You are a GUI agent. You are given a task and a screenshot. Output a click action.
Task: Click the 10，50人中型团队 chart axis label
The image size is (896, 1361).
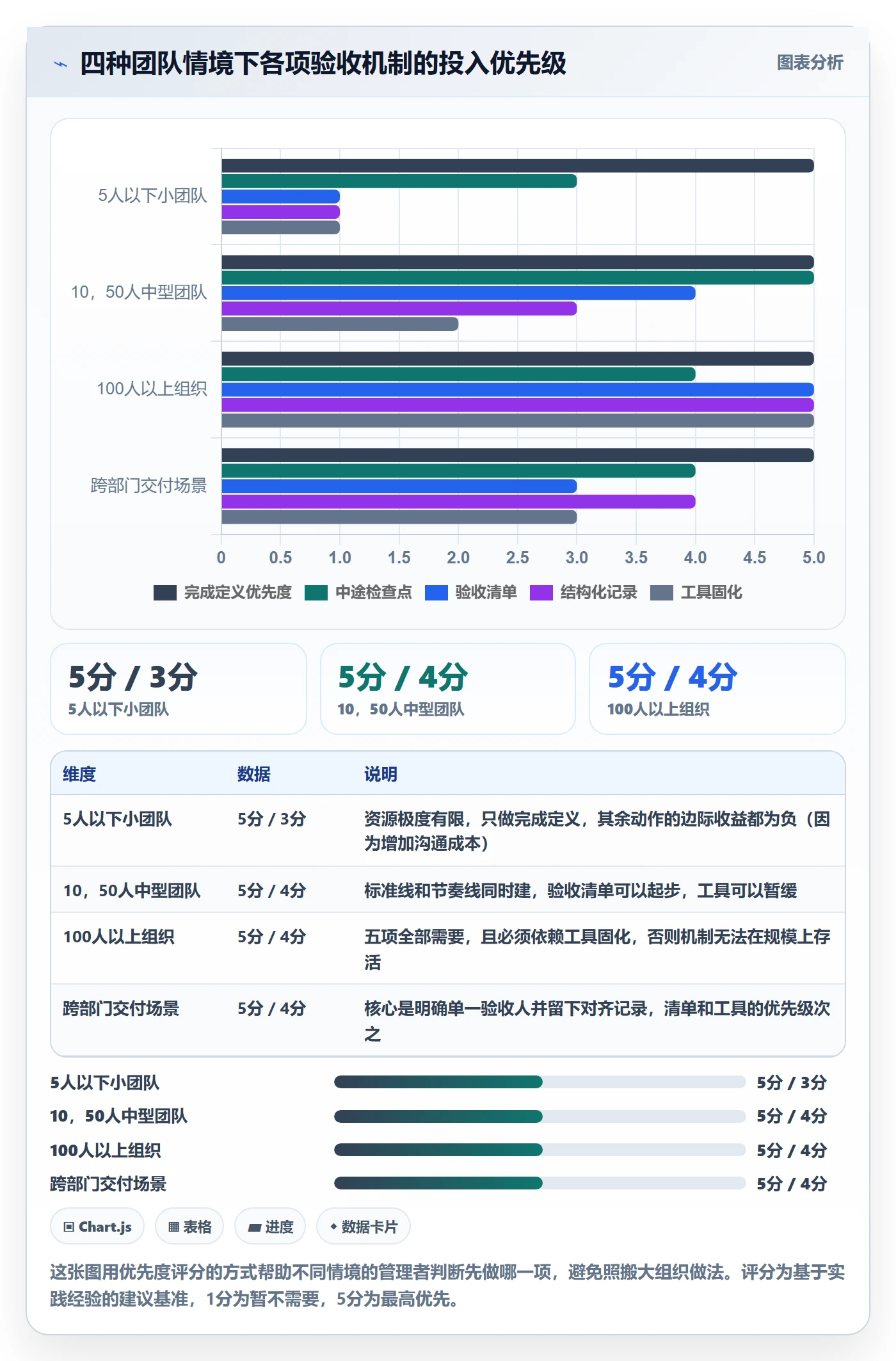139,293
